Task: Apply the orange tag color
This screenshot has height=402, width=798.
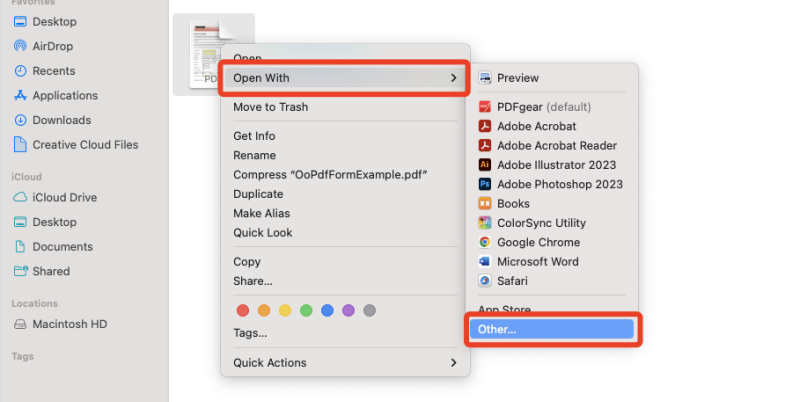Action: (x=264, y=310)
